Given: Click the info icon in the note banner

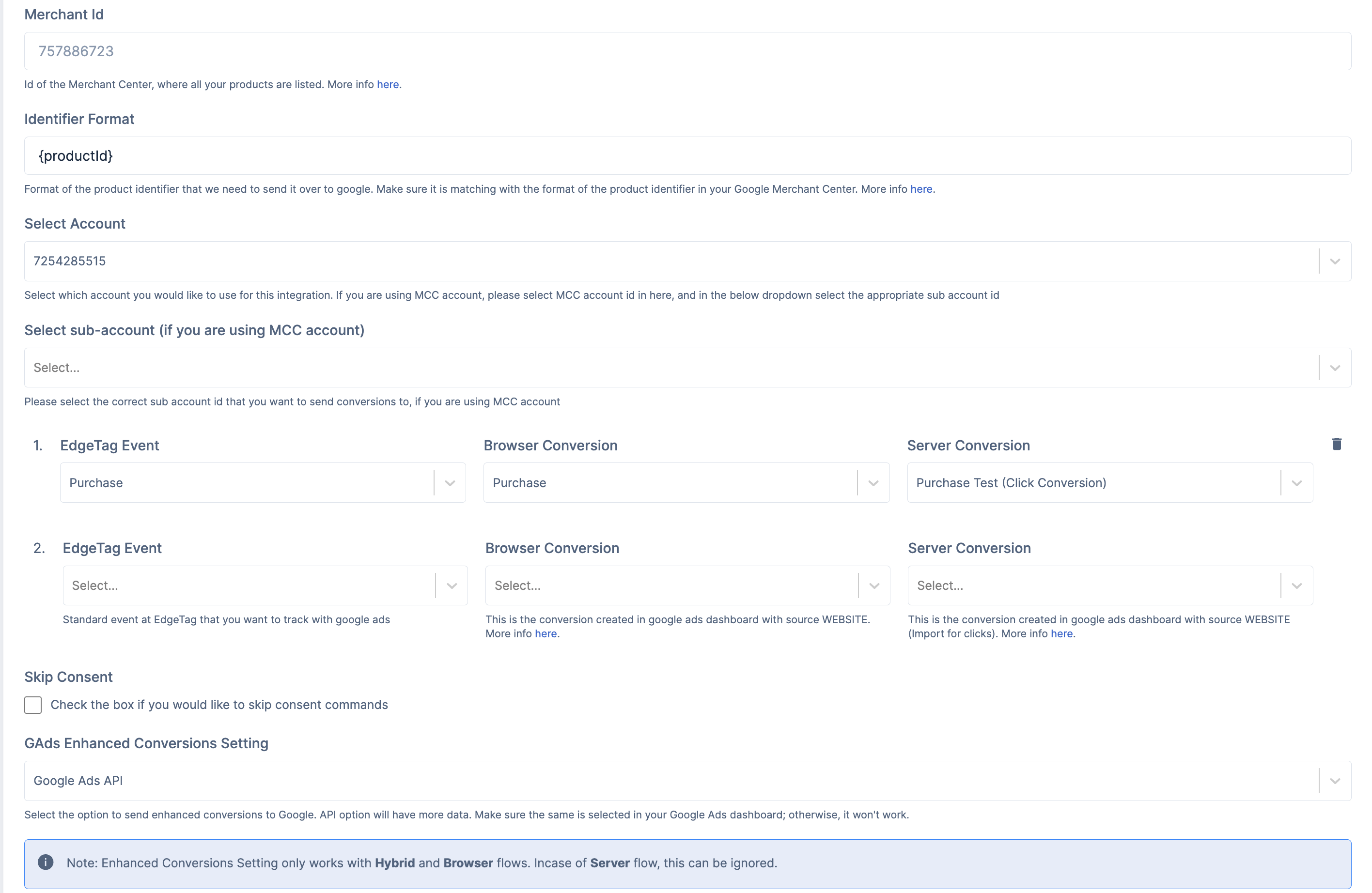Looking at the screenshot, I should [46, 862].
